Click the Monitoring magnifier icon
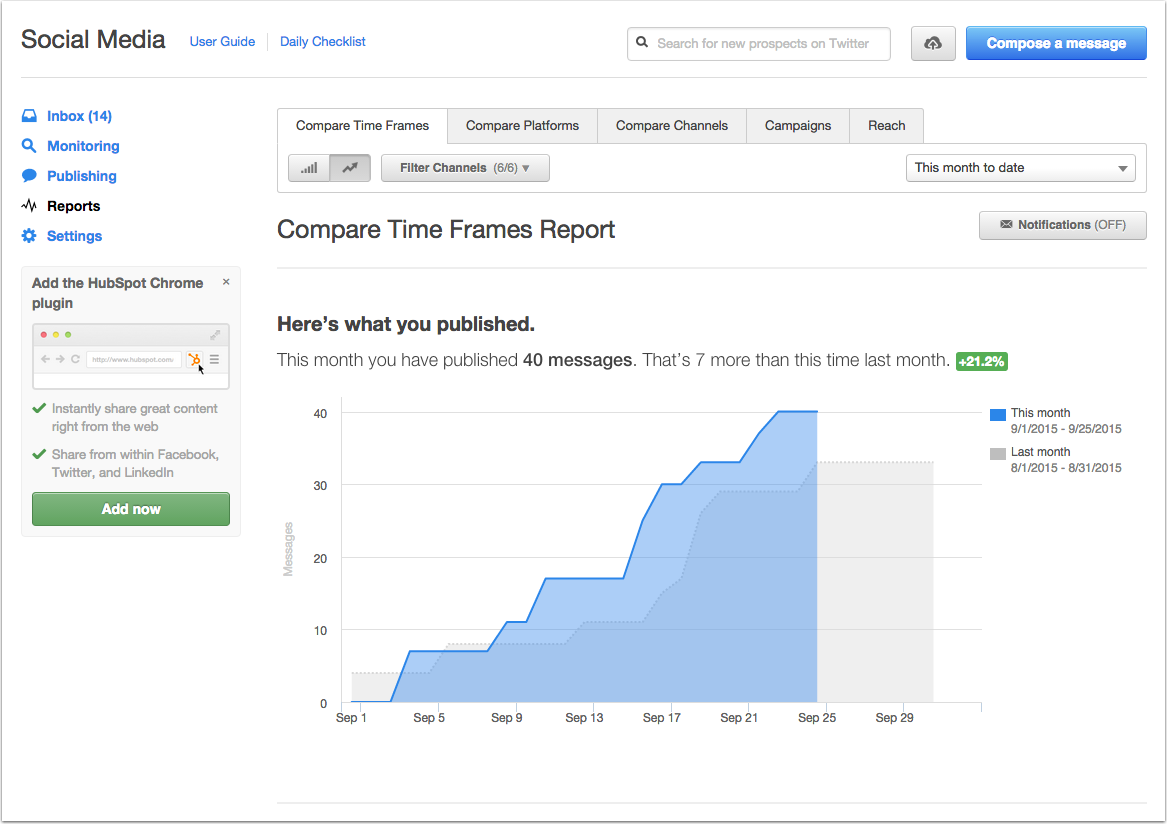This screenshot has height=824, width=1167. 29,146
